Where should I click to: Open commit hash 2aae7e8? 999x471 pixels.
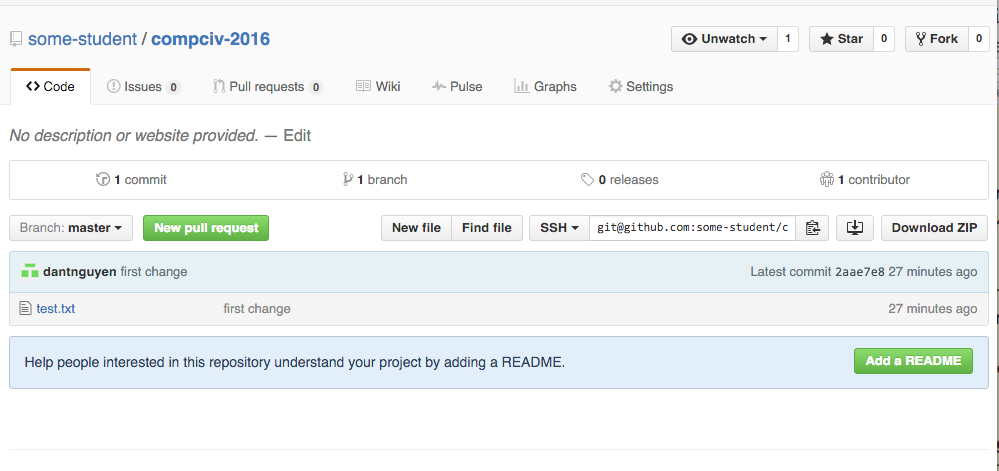coord(859,272)
